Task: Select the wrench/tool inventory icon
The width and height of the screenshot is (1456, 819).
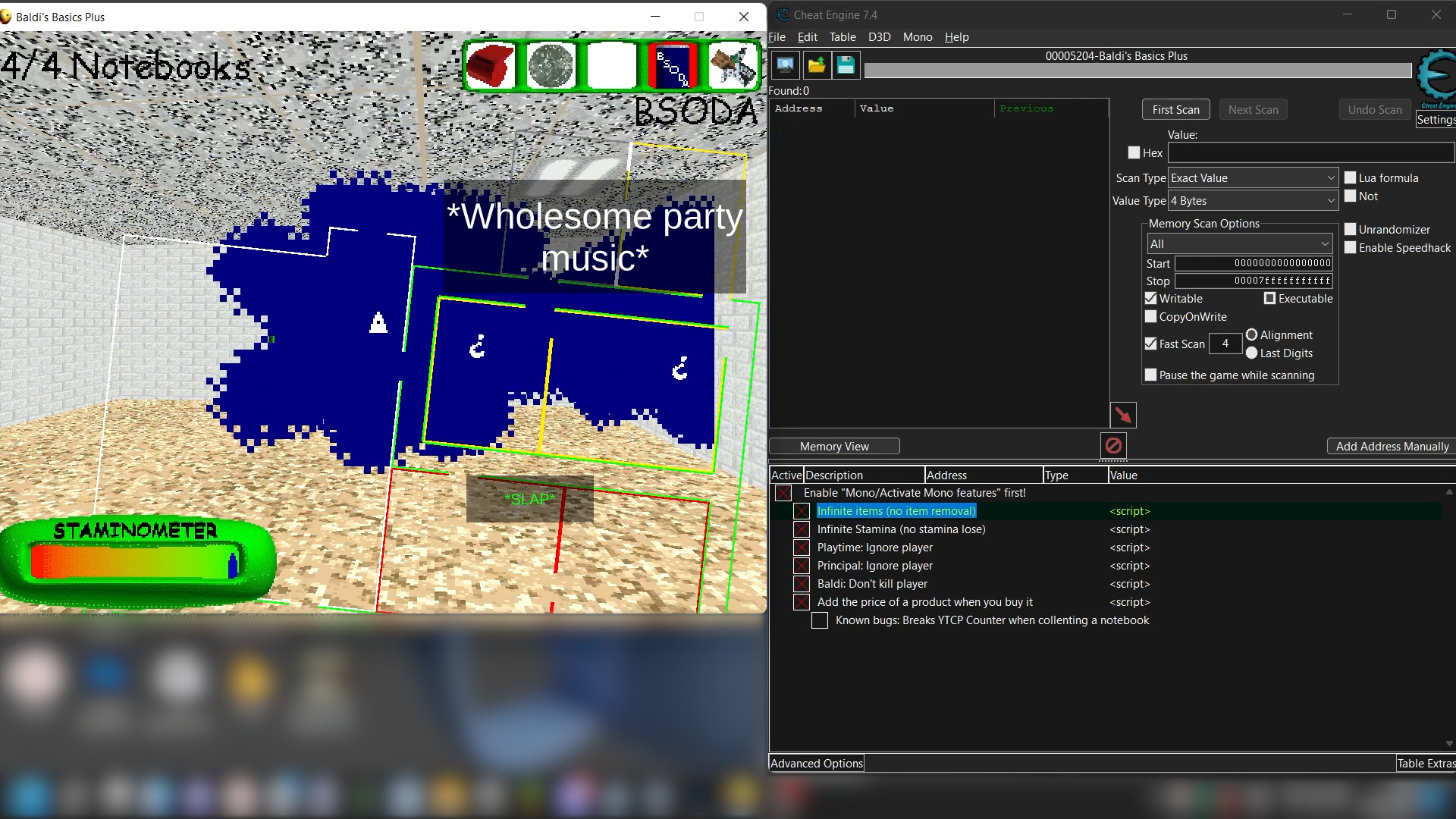Action: point(734,66)
